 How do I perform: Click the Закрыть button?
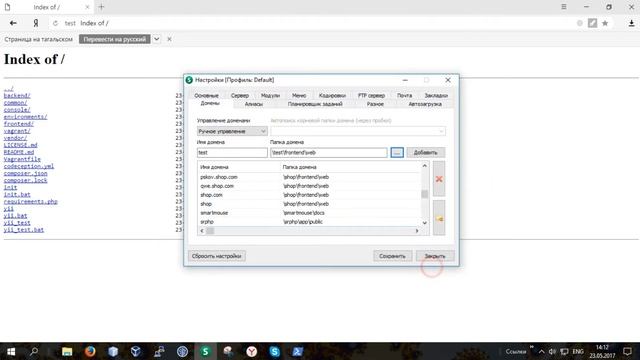(x=435, y=256)
